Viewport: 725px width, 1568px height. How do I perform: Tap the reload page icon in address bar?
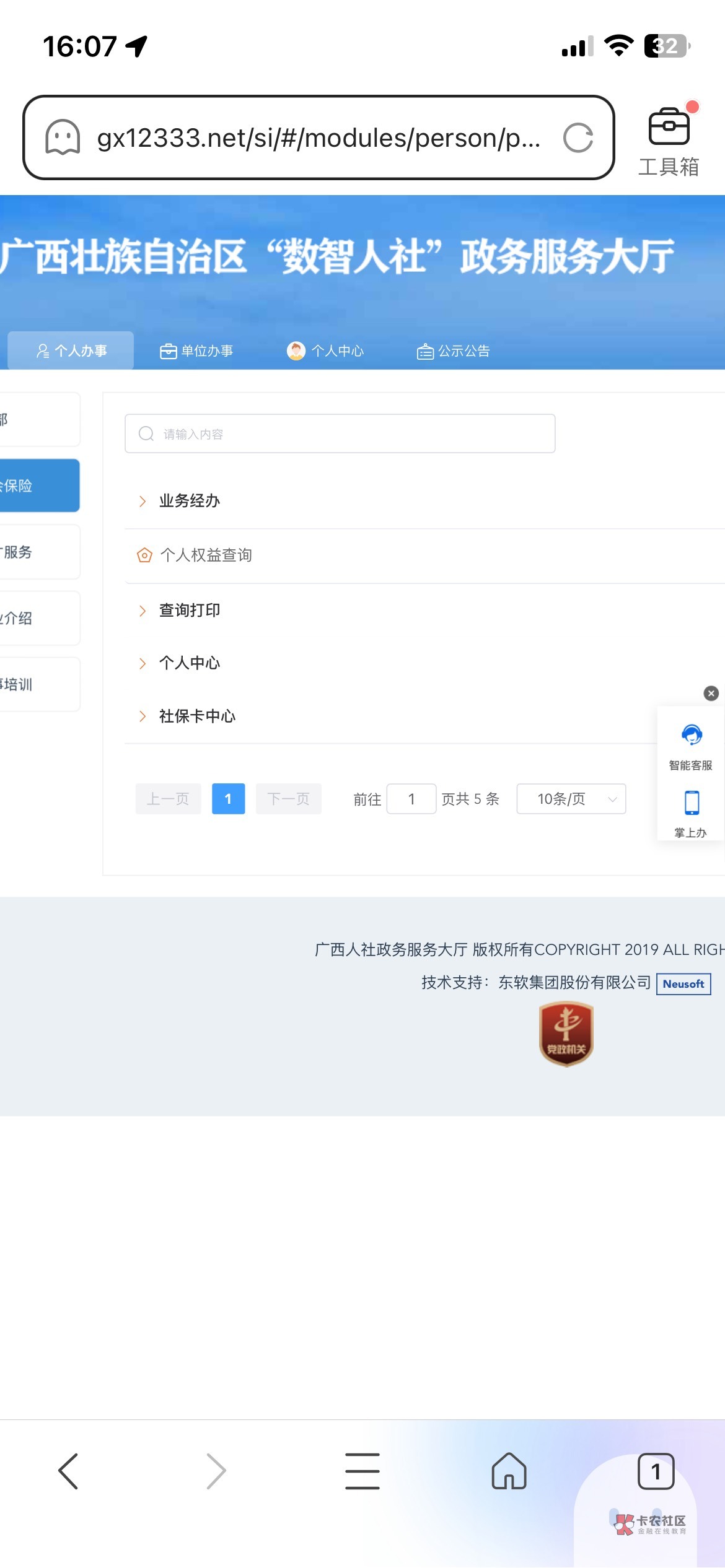coord(578,137)
